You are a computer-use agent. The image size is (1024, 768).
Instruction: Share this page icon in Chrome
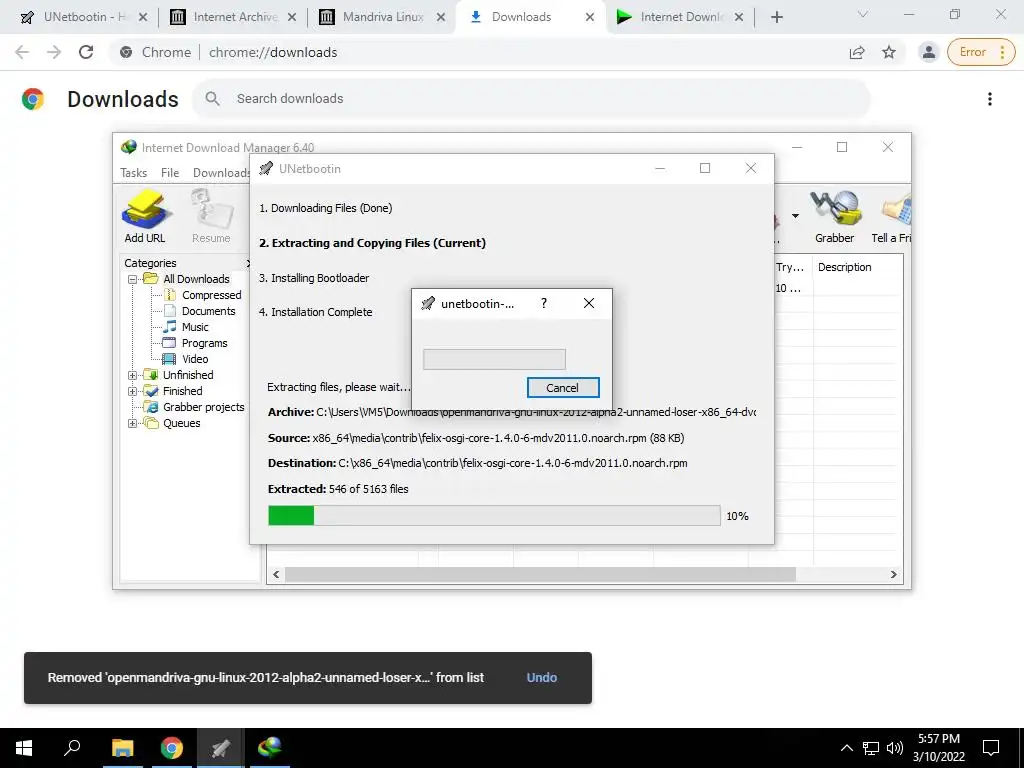pos(857,52)
